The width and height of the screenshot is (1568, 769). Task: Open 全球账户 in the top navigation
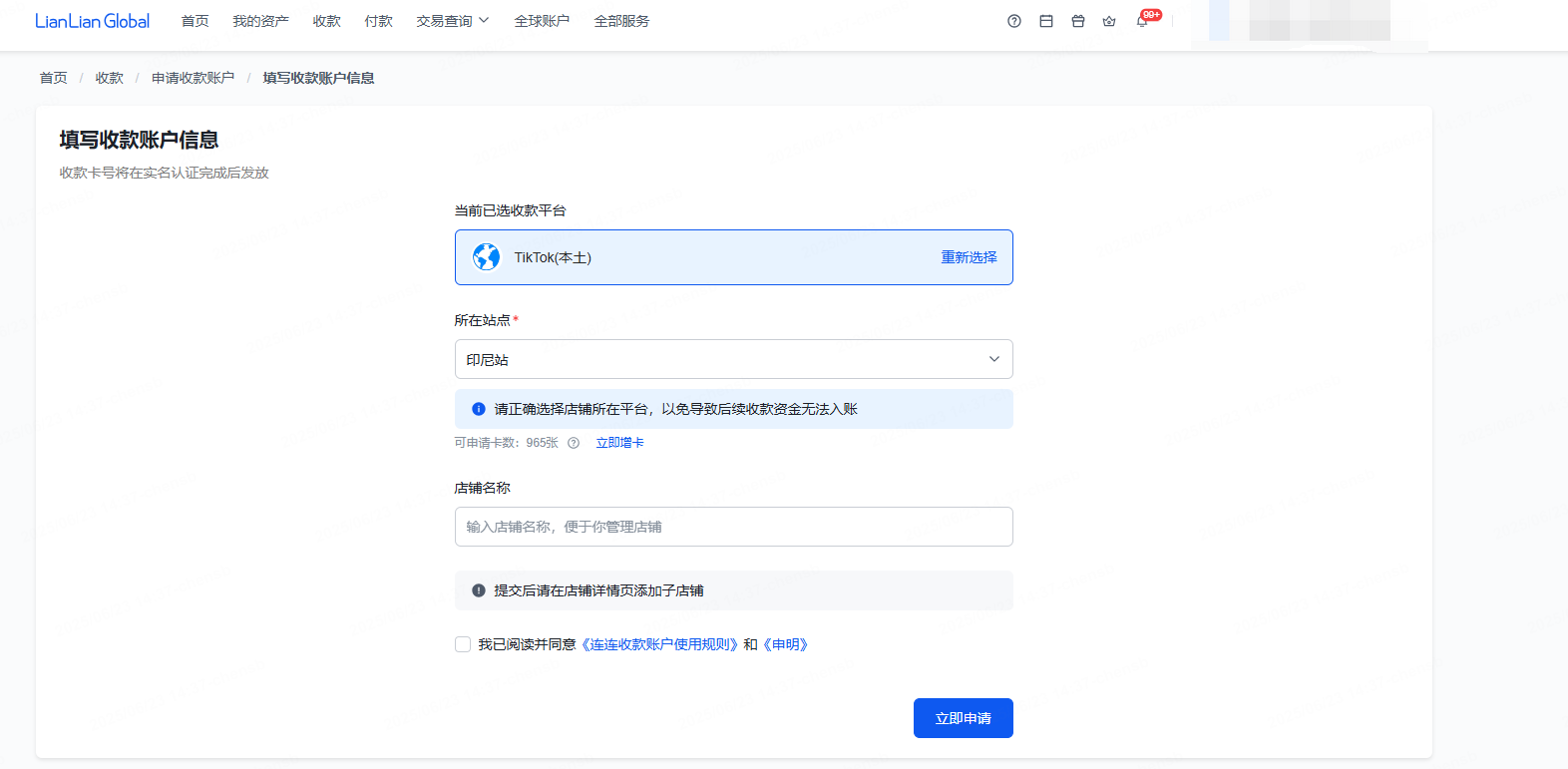(x=542, y=21)
